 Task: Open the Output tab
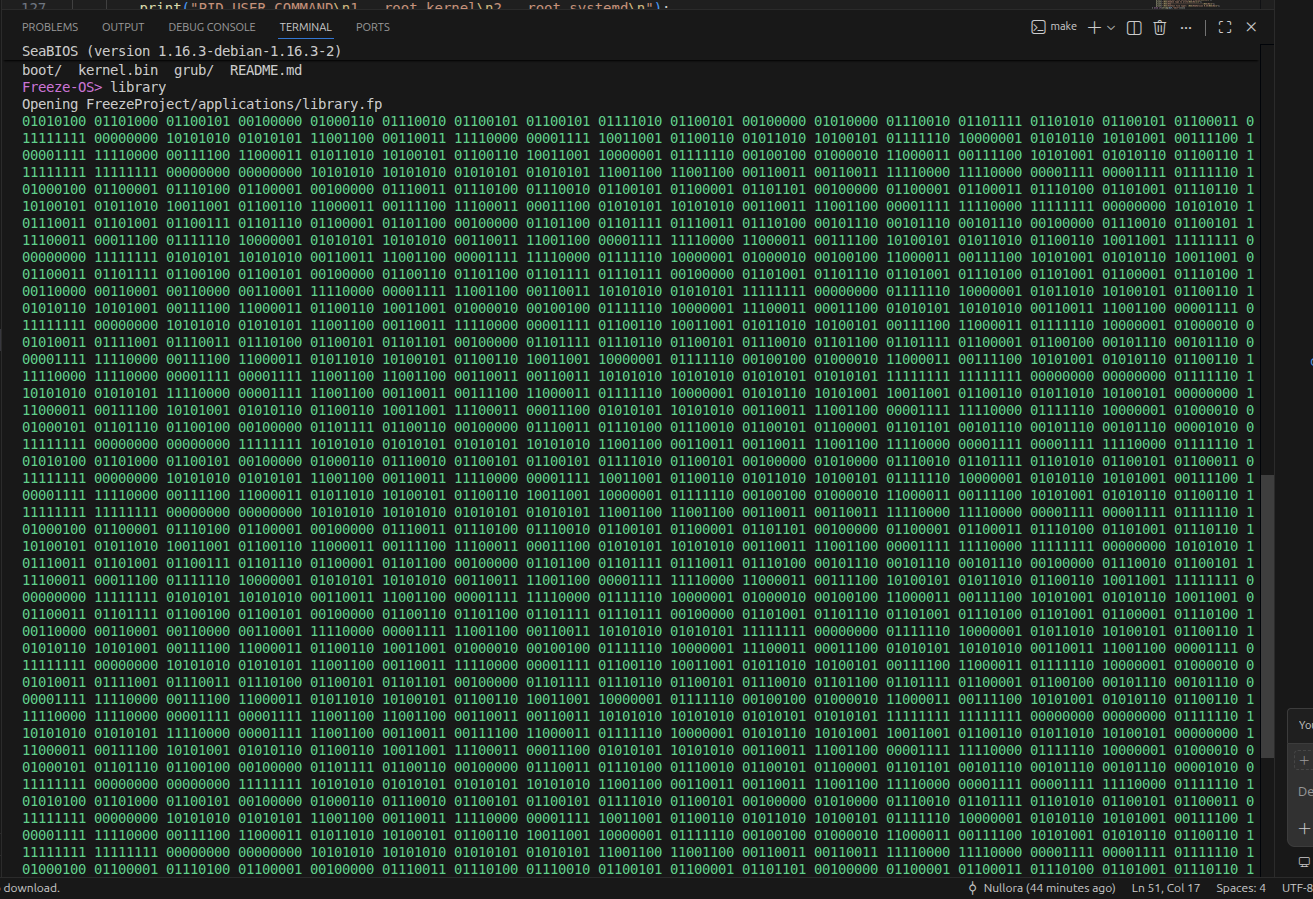[123, 27]
